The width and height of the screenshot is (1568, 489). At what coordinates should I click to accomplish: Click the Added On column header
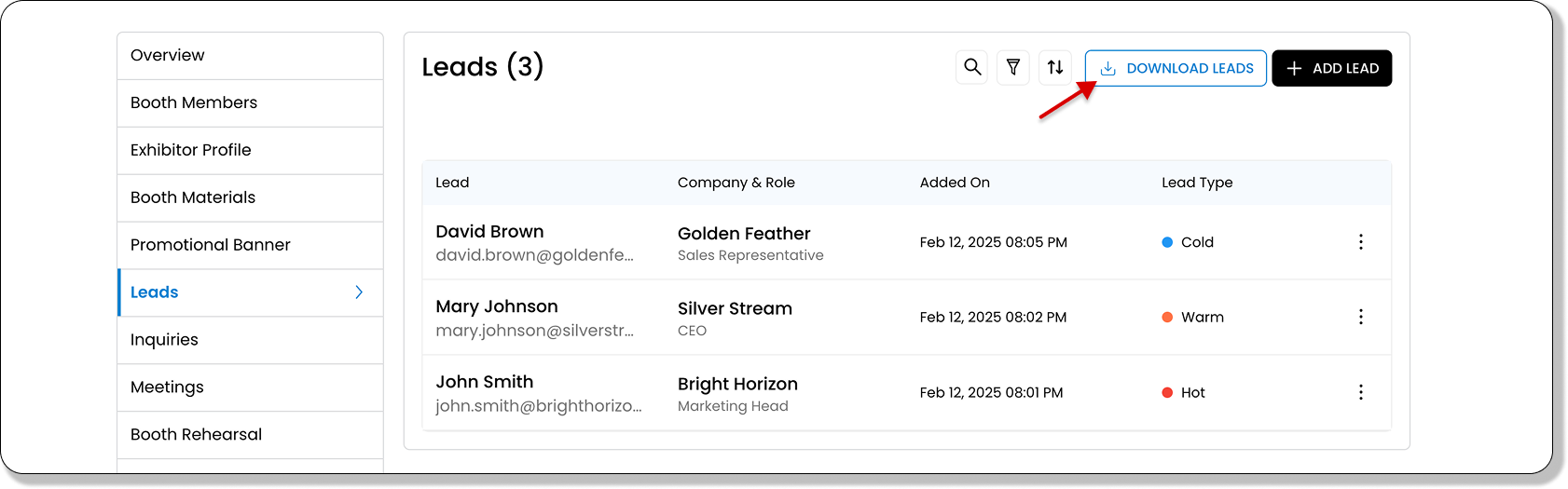pyautogui.click(x=955, y=183)
